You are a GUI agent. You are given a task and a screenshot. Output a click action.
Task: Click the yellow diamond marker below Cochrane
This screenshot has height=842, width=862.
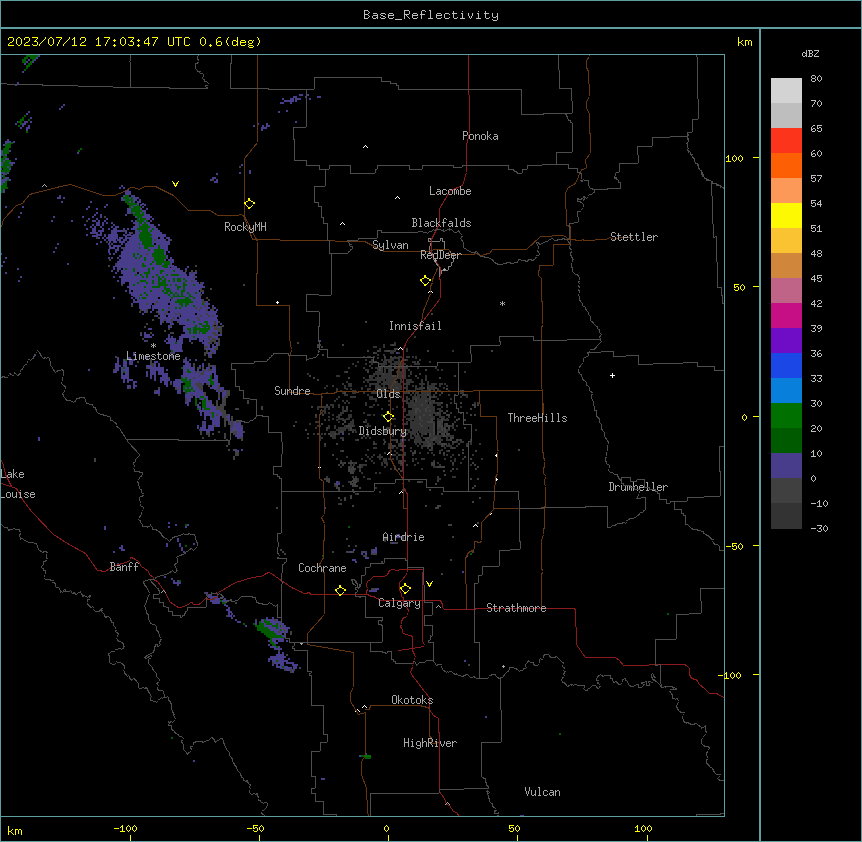click(x=340, y=590)
